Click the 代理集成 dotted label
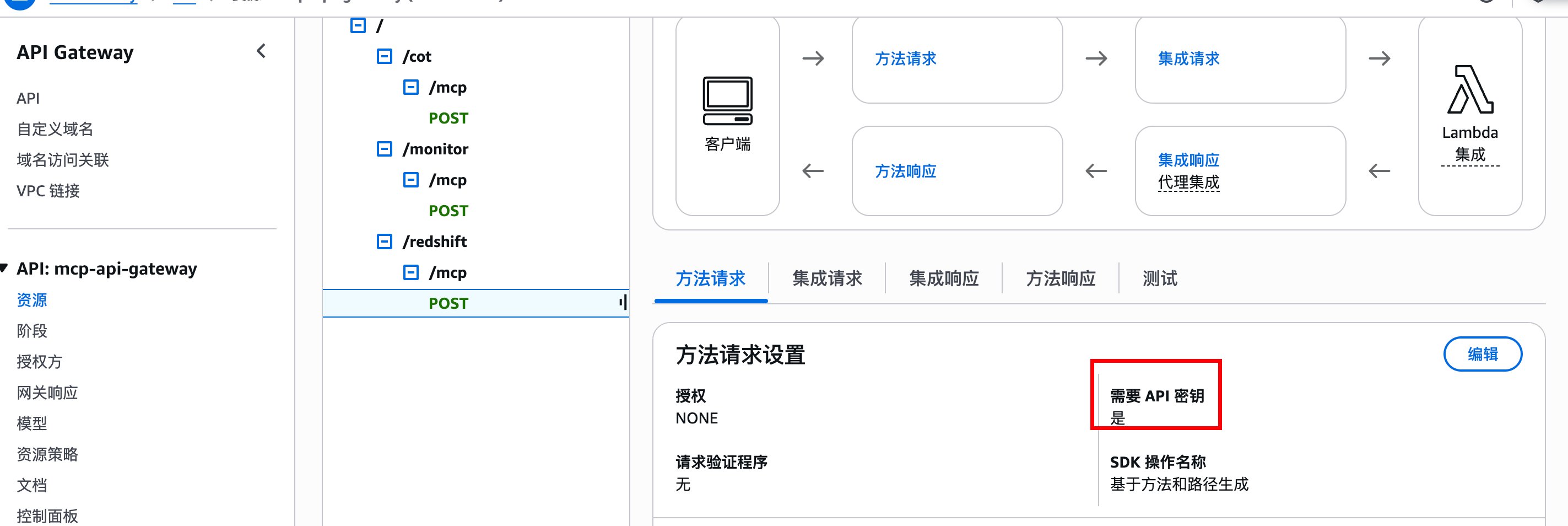 coord(1188,183)
